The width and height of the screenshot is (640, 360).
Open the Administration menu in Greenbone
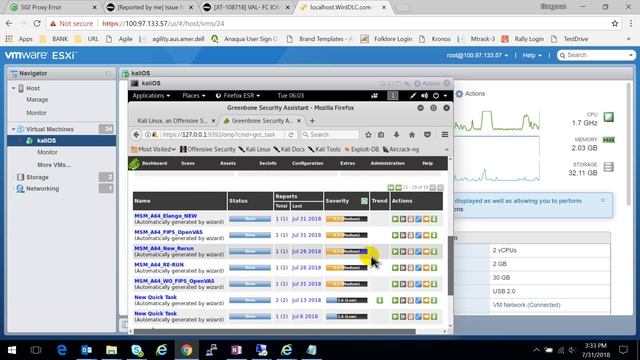[387, 163]
